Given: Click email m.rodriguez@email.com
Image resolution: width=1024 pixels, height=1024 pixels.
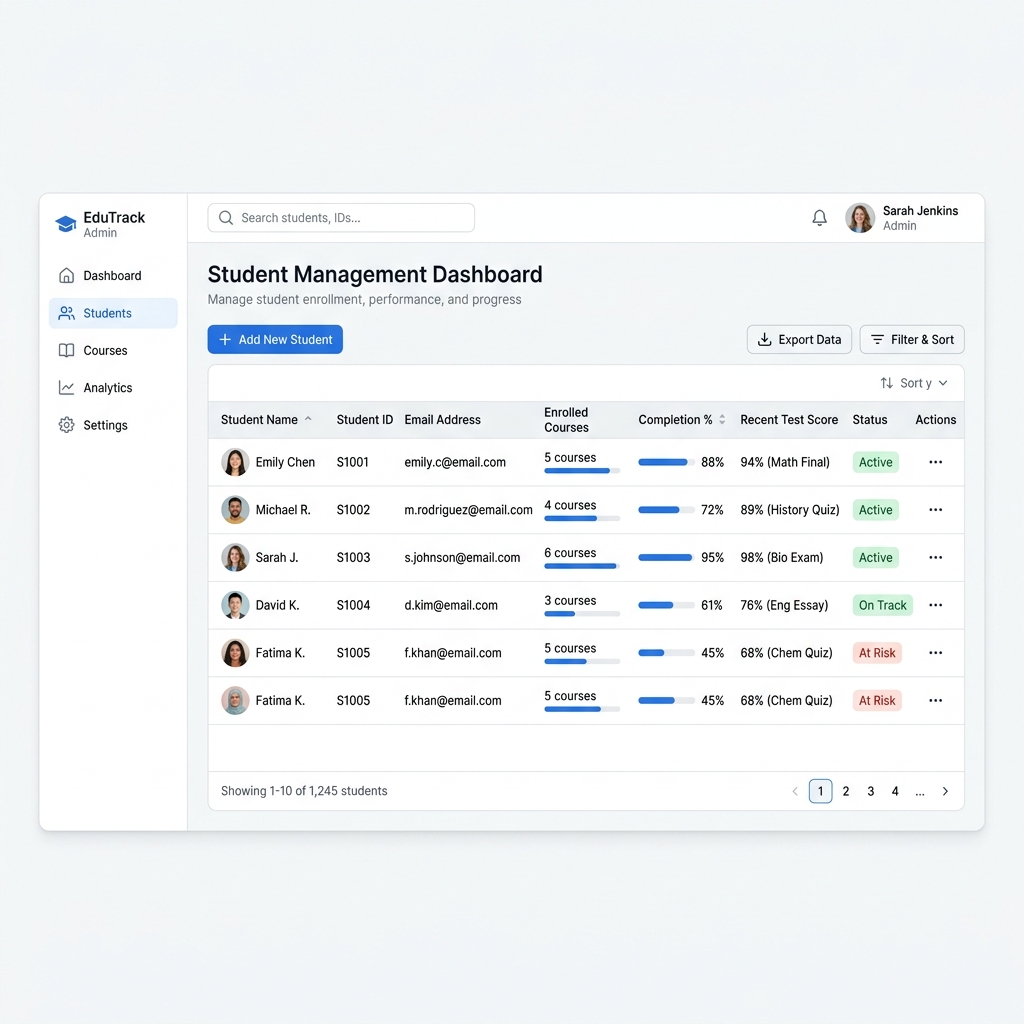Looking at the screenshot, I should pyautogui.click(x=468, y=510).
